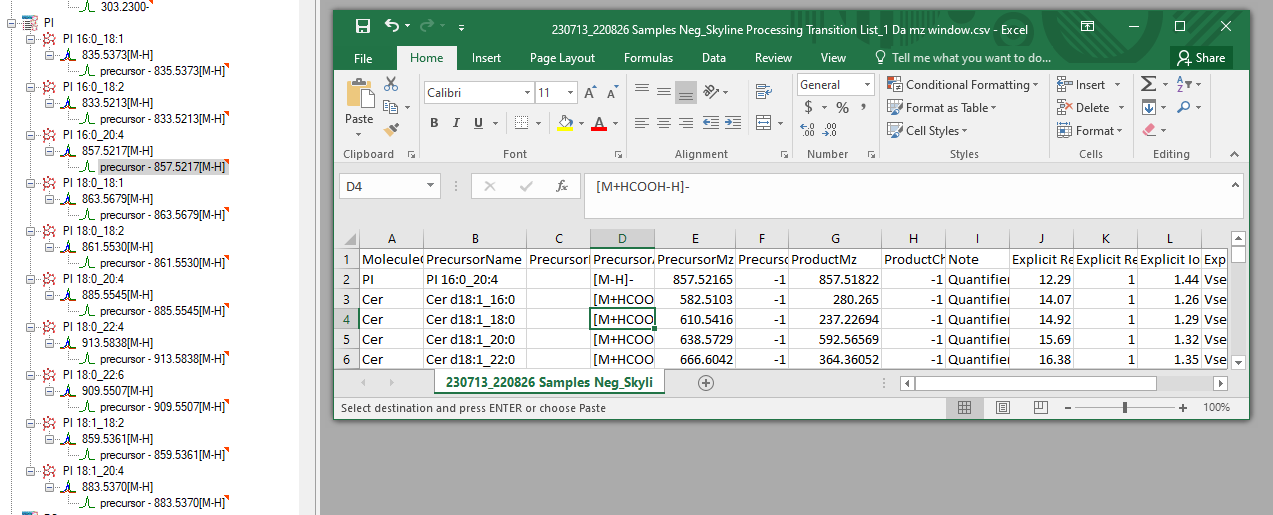Image resolution: width=1273 pixels, height=515 pixels.
Task: Click the Share button
Action: pyautogui.click(x=1200, y=58)
